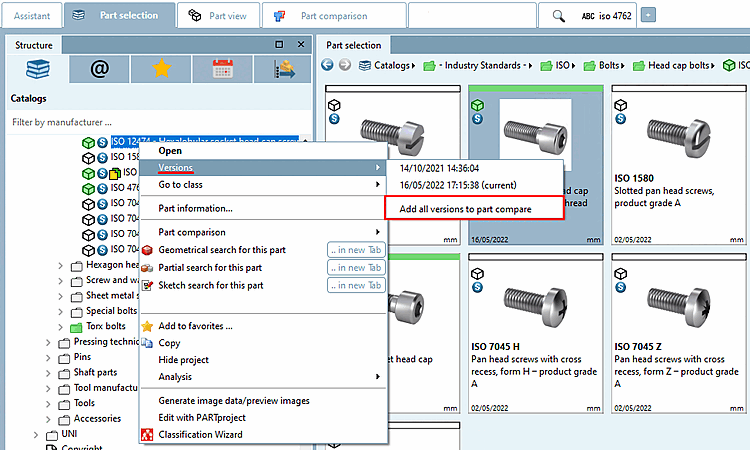Open the ISO 7045 H part thumbnail
This screenshot has width=750, height=450.
point(536,333)
